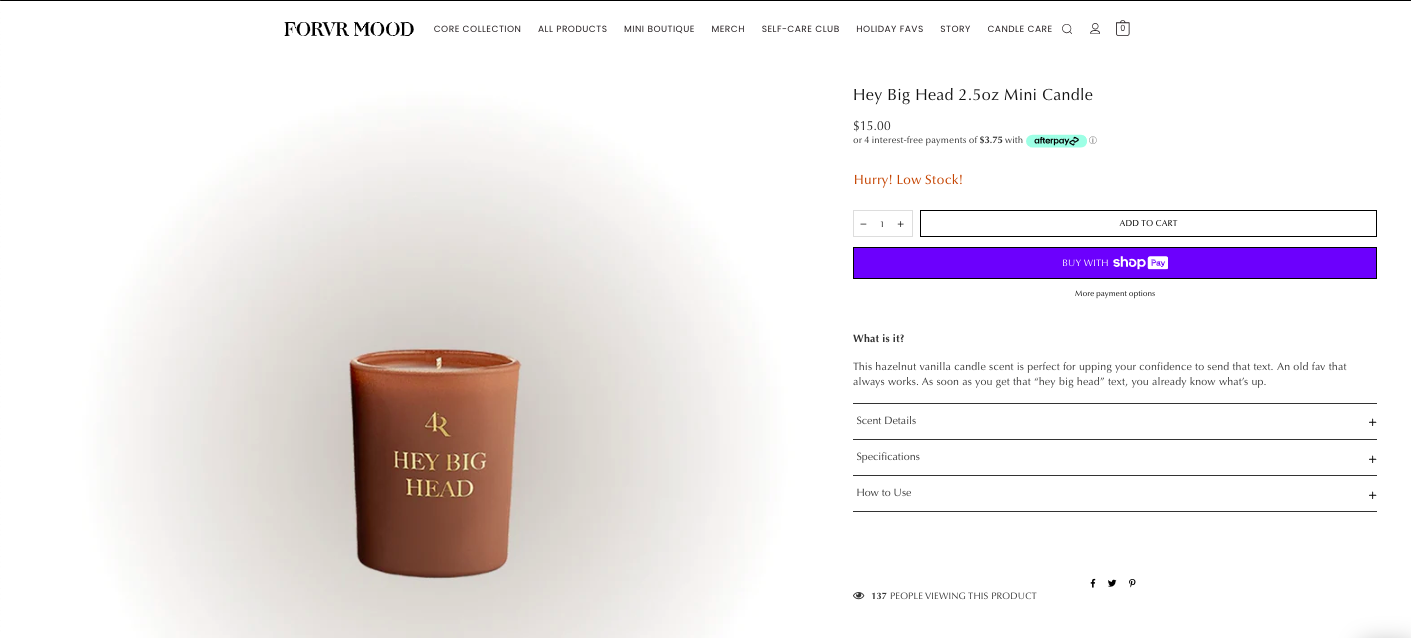Share product on Twitter
The image size is (1411, 638).
click(1112, 583)
